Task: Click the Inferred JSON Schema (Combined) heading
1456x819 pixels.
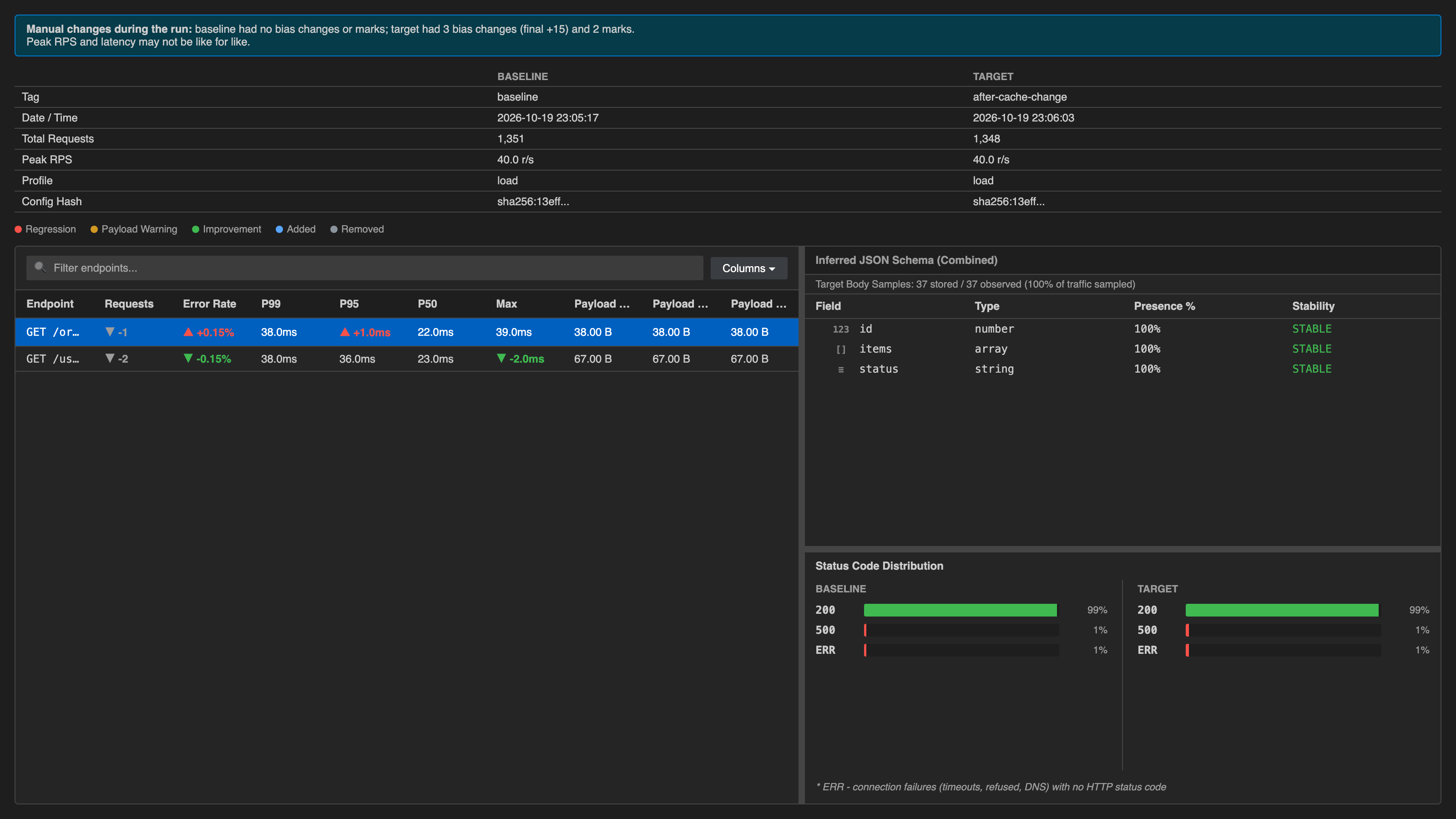Action: point(906,260)
